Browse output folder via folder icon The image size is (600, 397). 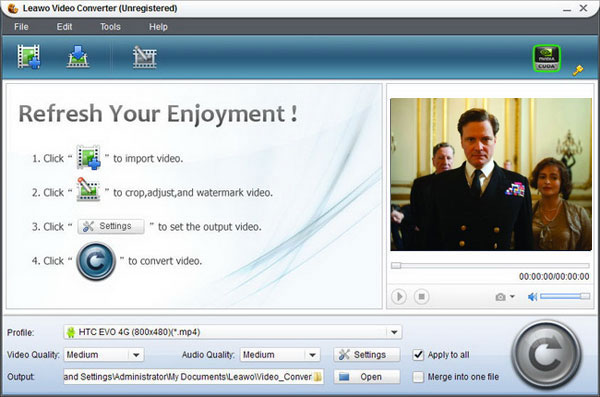(318, 377)
